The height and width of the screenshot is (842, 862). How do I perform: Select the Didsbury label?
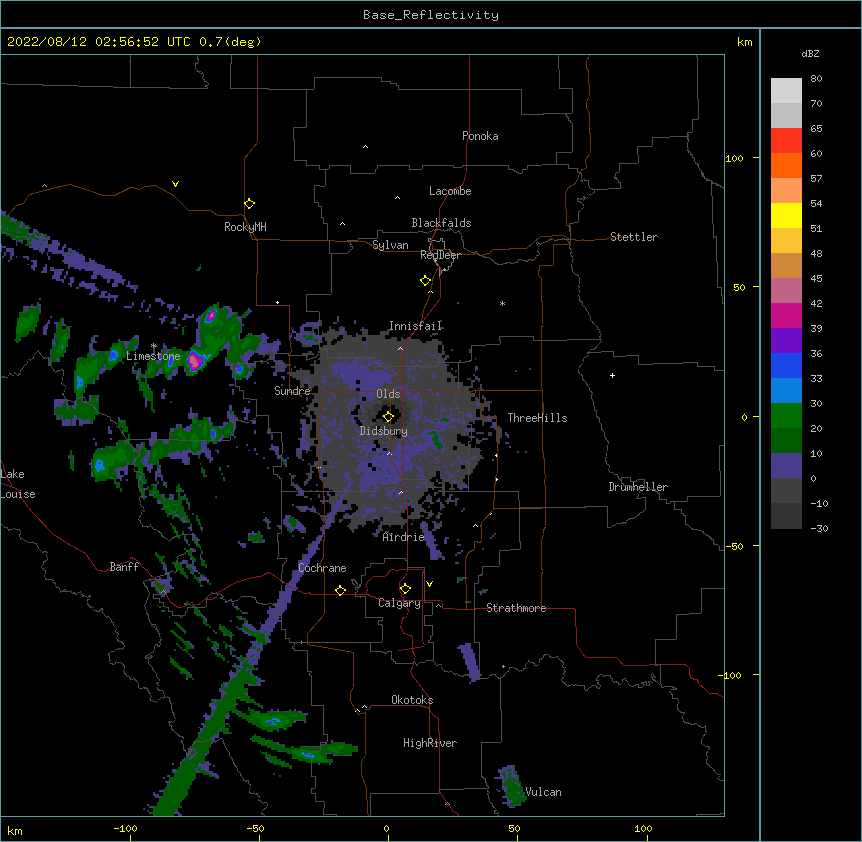[x=383, y=431]
